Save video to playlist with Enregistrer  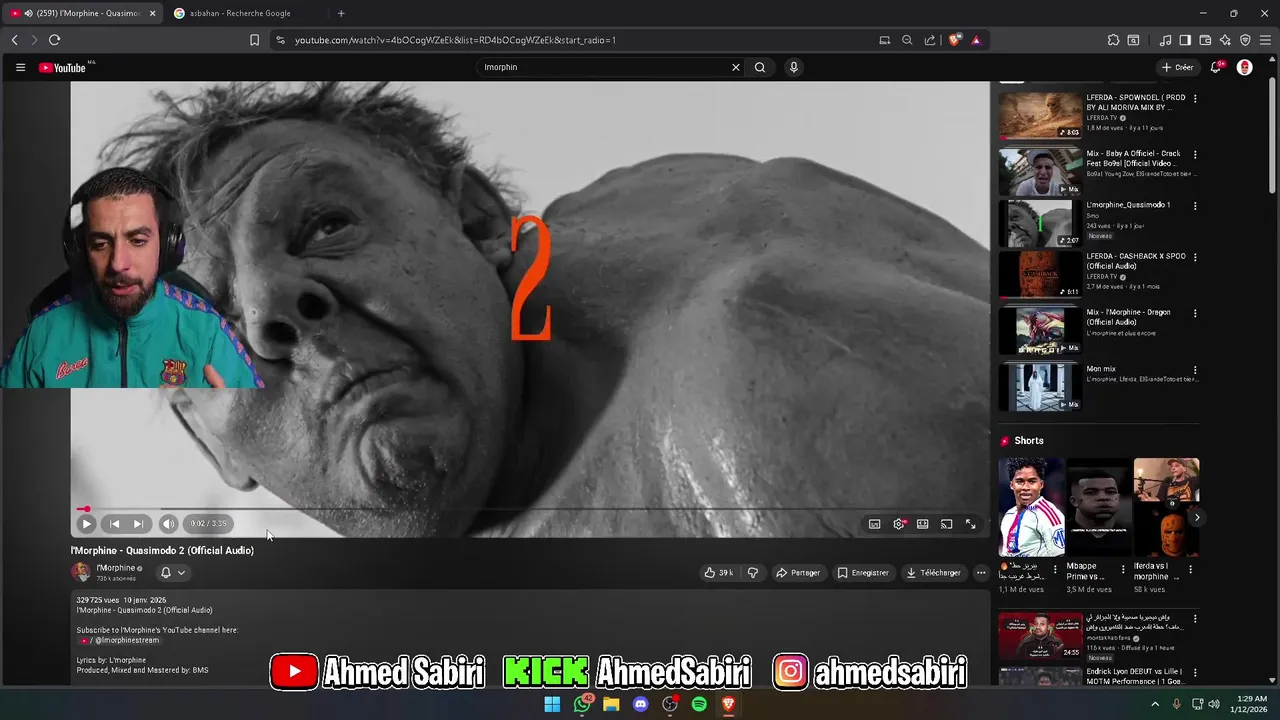pyautogui.click(x=863, y=573)
